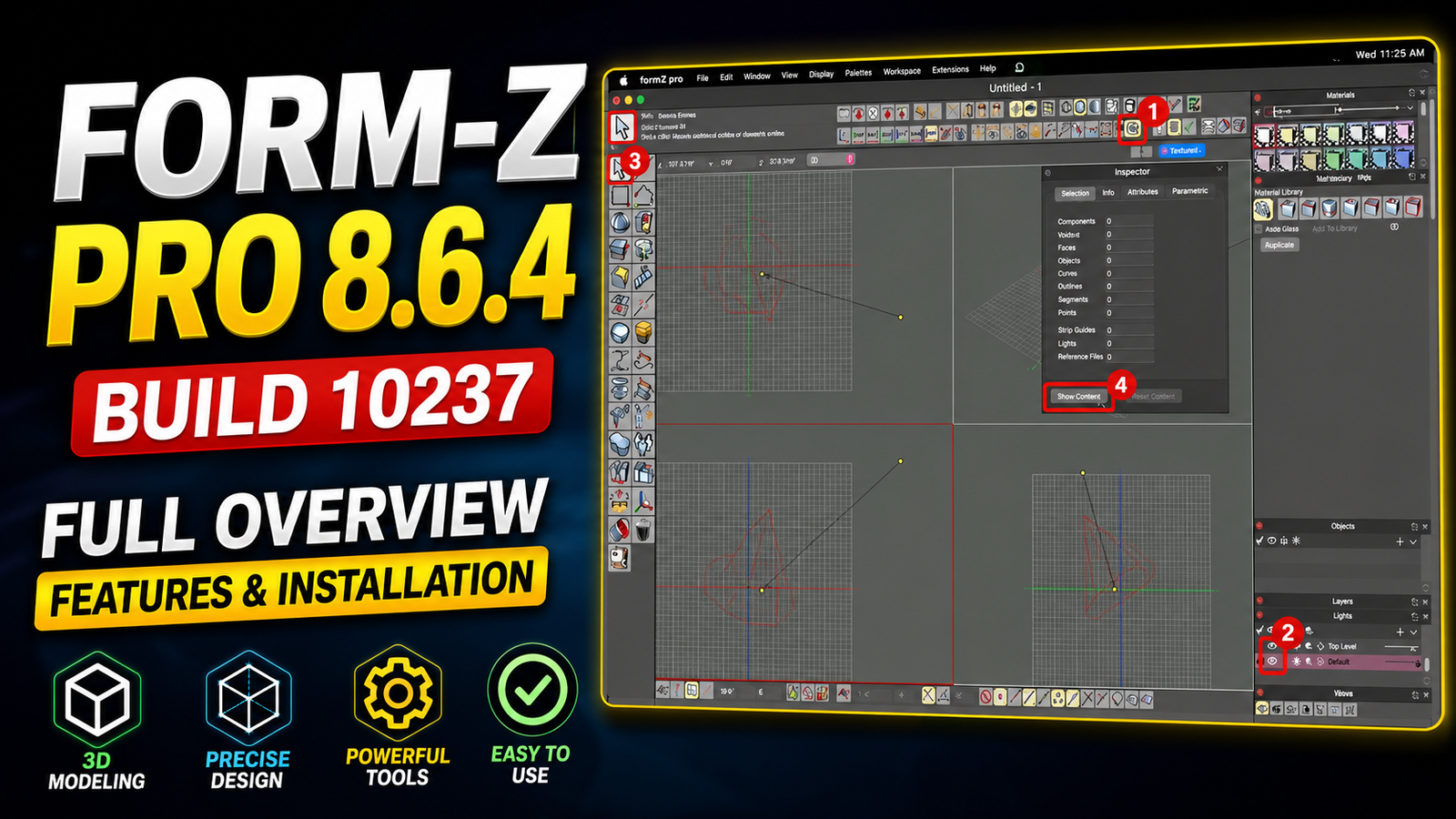Tick the checkbox next to the glass material name

tap(1259, 229)
